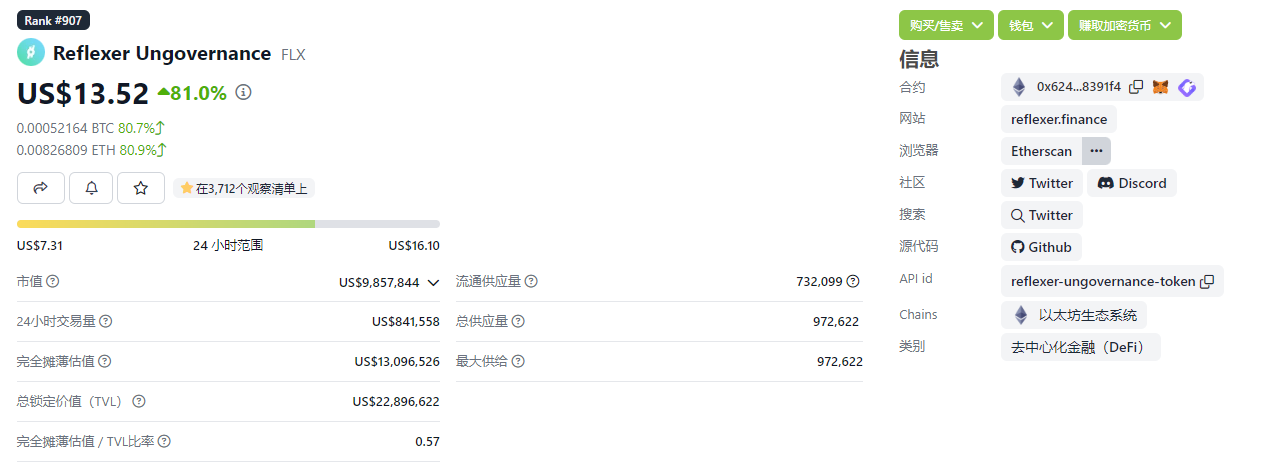Open the reflexer.finance website link
Image resolution: width=1263 pixels, height=468 pixels.
pyautogui.click(x=1059, y=119)
